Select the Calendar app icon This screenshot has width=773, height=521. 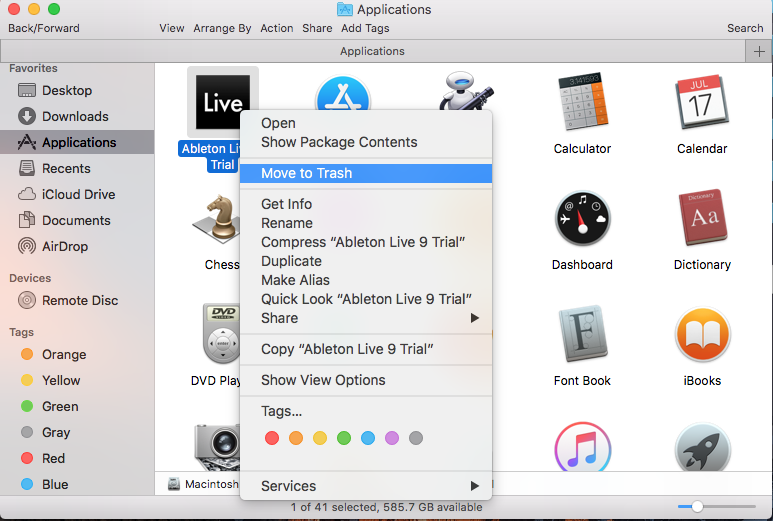(701, 104)
